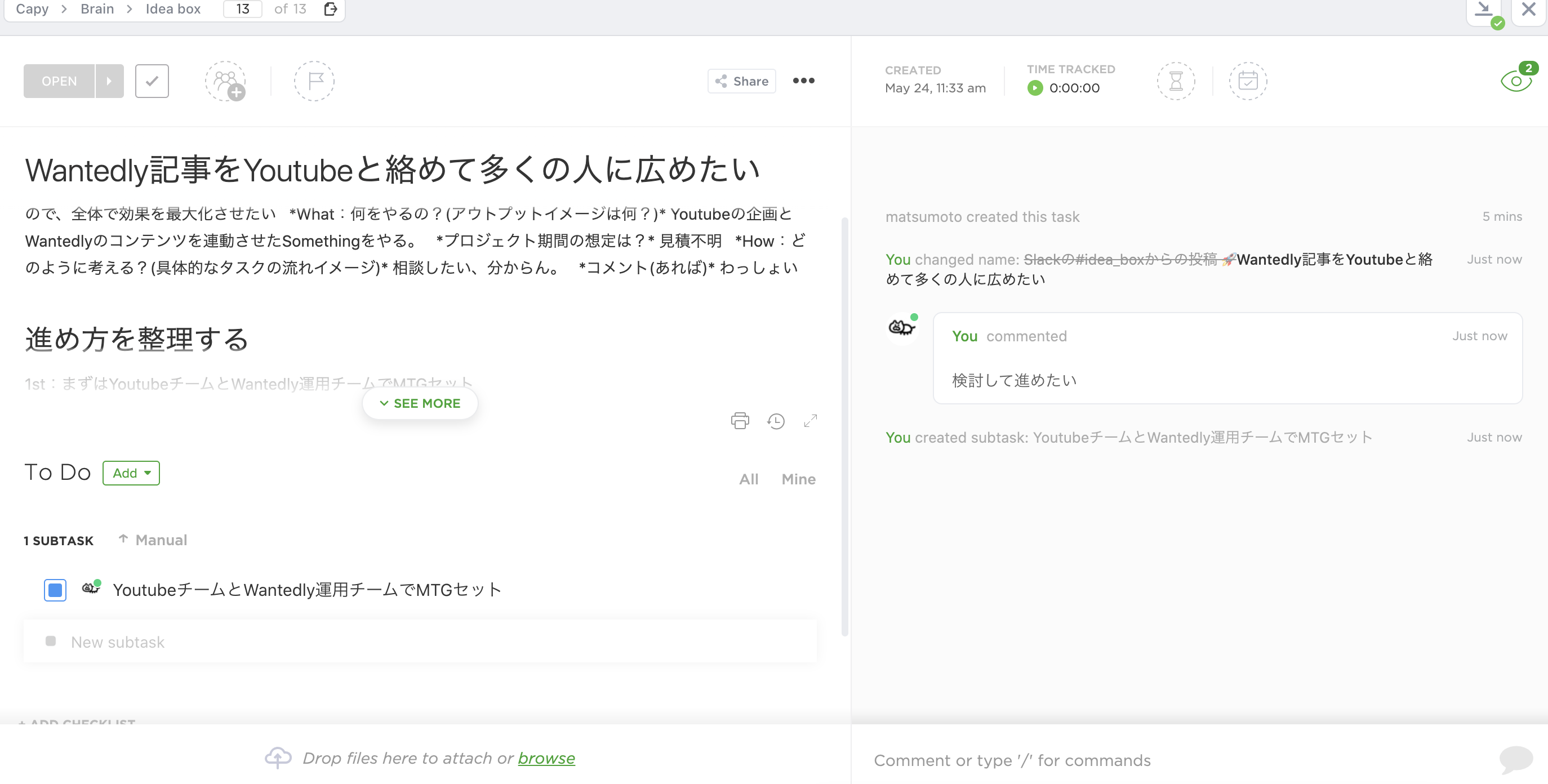Click the 進め方を整理する heading
Viewport: 1548px width, 784px height.
pos(137,339)
